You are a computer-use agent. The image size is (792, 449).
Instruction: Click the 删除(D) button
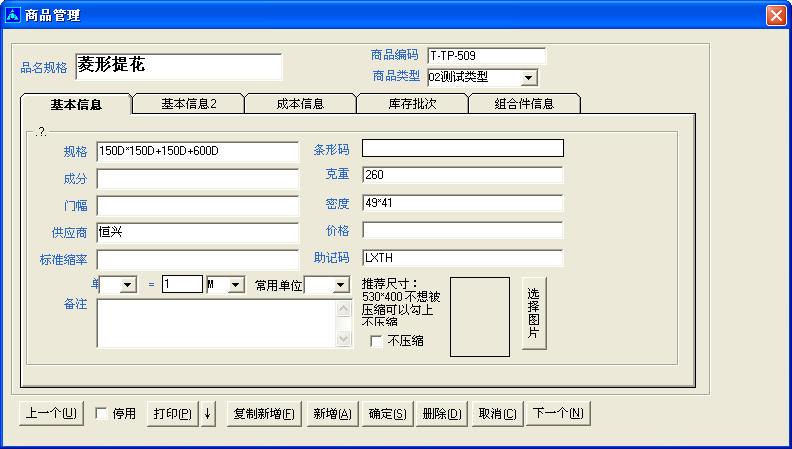pyautogui.click(x=442, y=414)
